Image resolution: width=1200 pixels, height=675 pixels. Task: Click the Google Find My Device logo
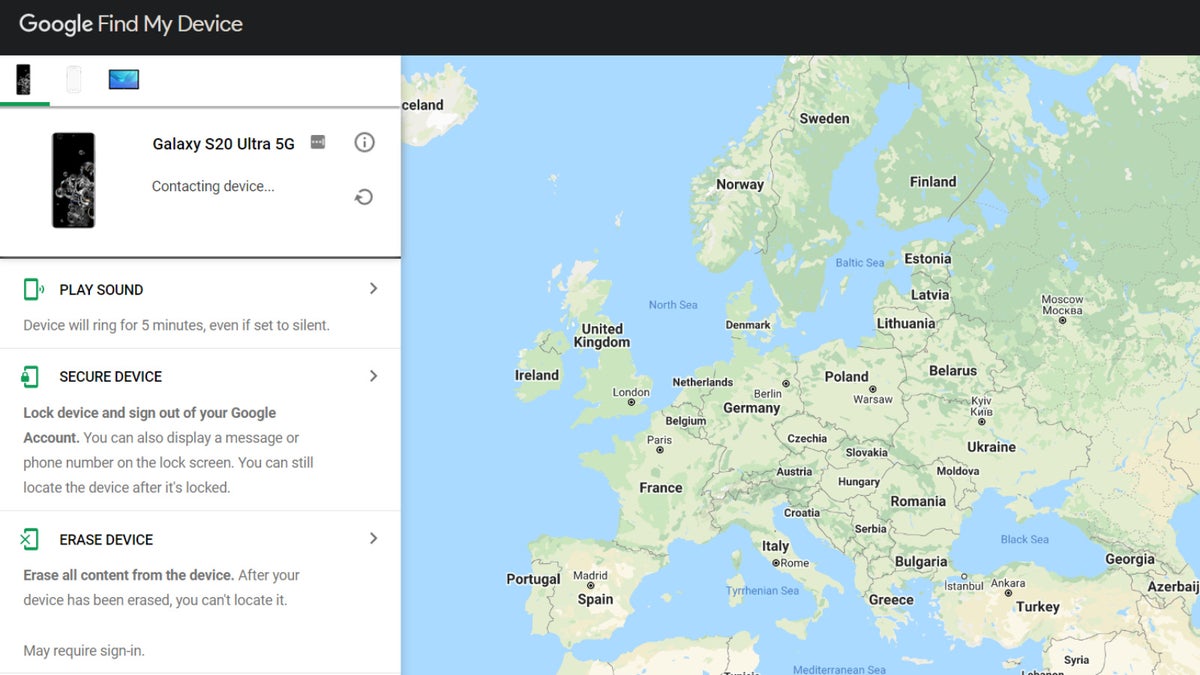pyautogui.click(x=131, y=24)
